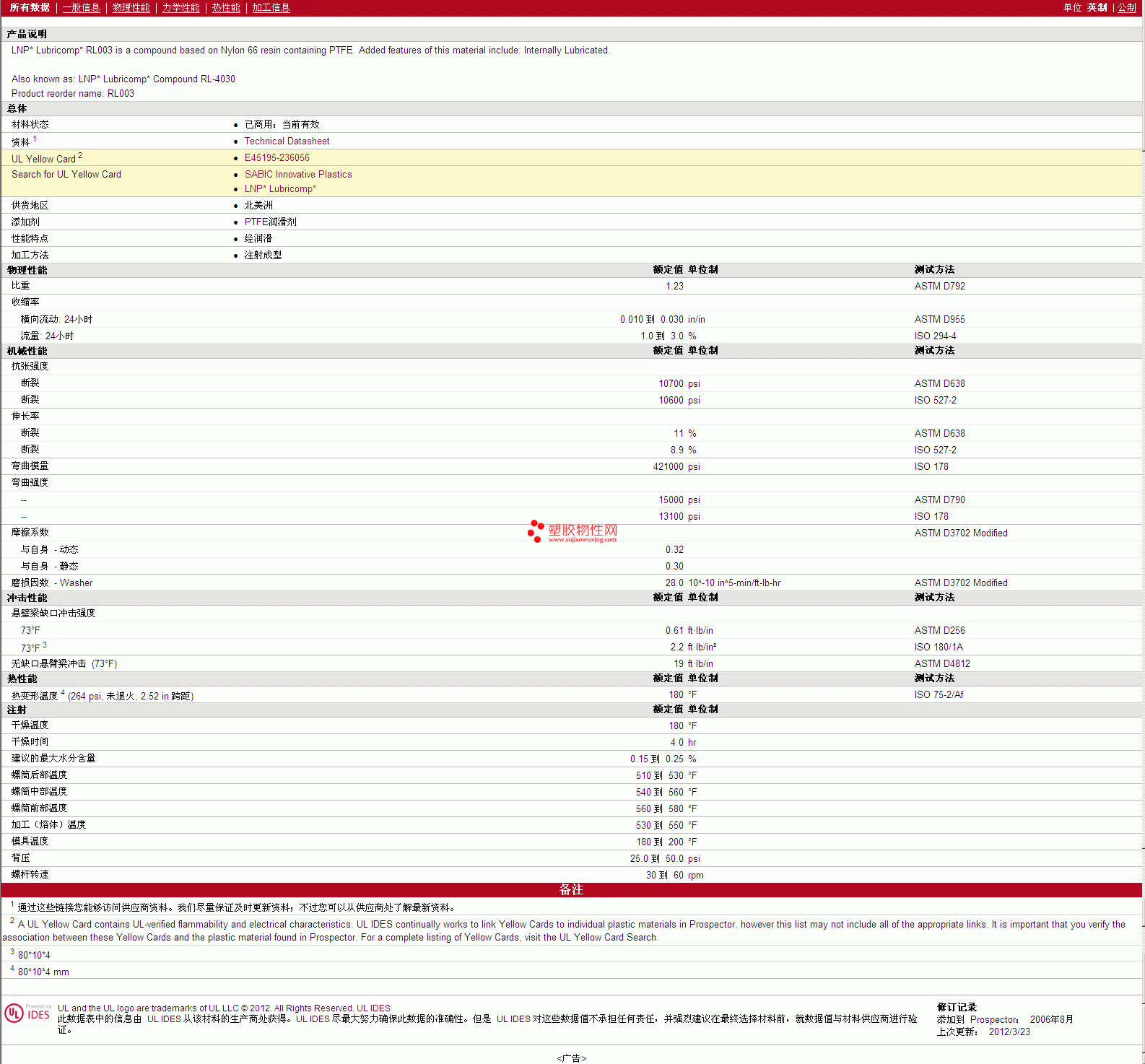Click the 螺筒中部温度 row label

tap(39, 792)
